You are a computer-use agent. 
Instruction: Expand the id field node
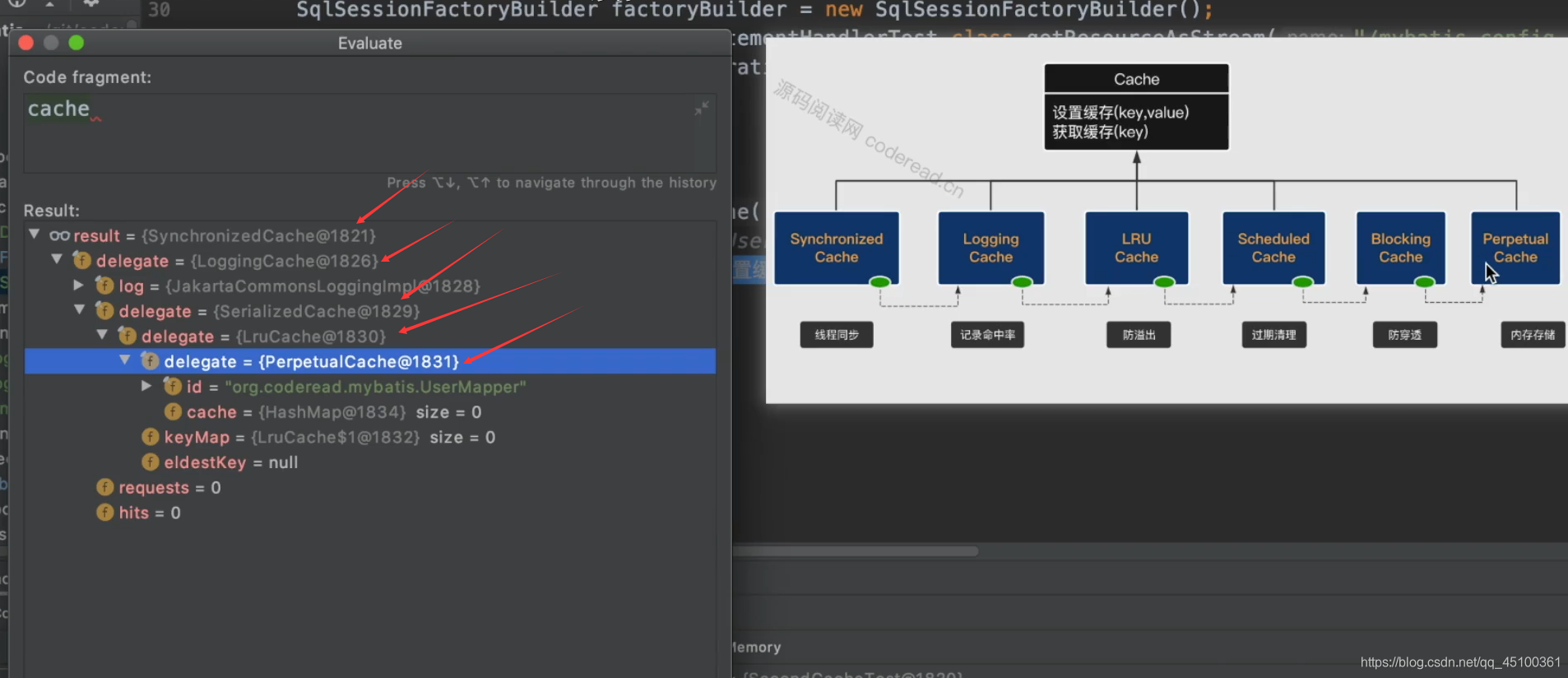[x=146, y=386]
